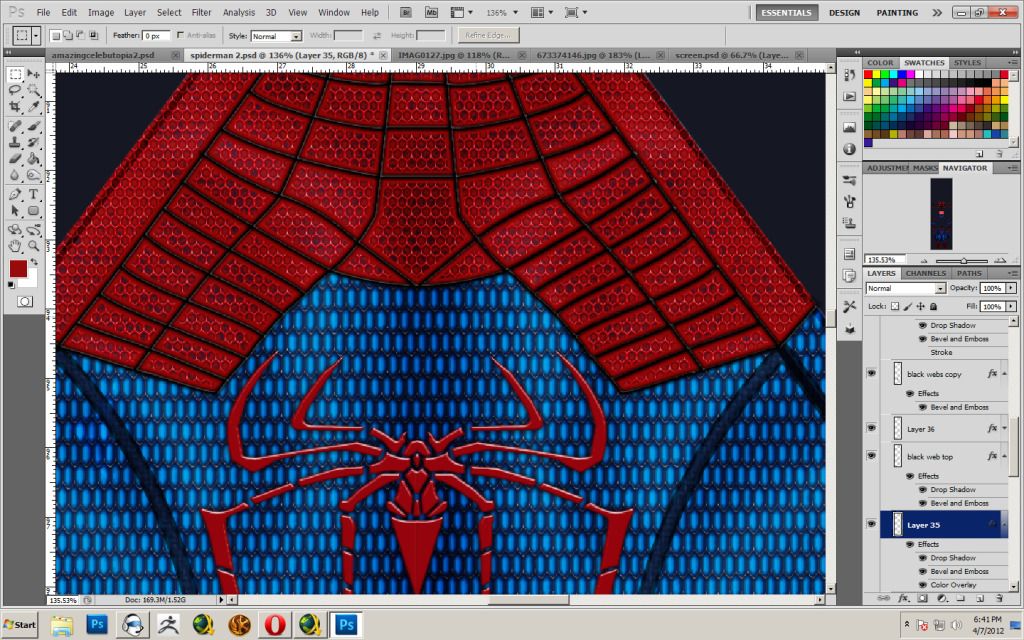Select the Eyedropper tool
Viewport: 1024px width, 640px height.
click(x=33, y=106)
